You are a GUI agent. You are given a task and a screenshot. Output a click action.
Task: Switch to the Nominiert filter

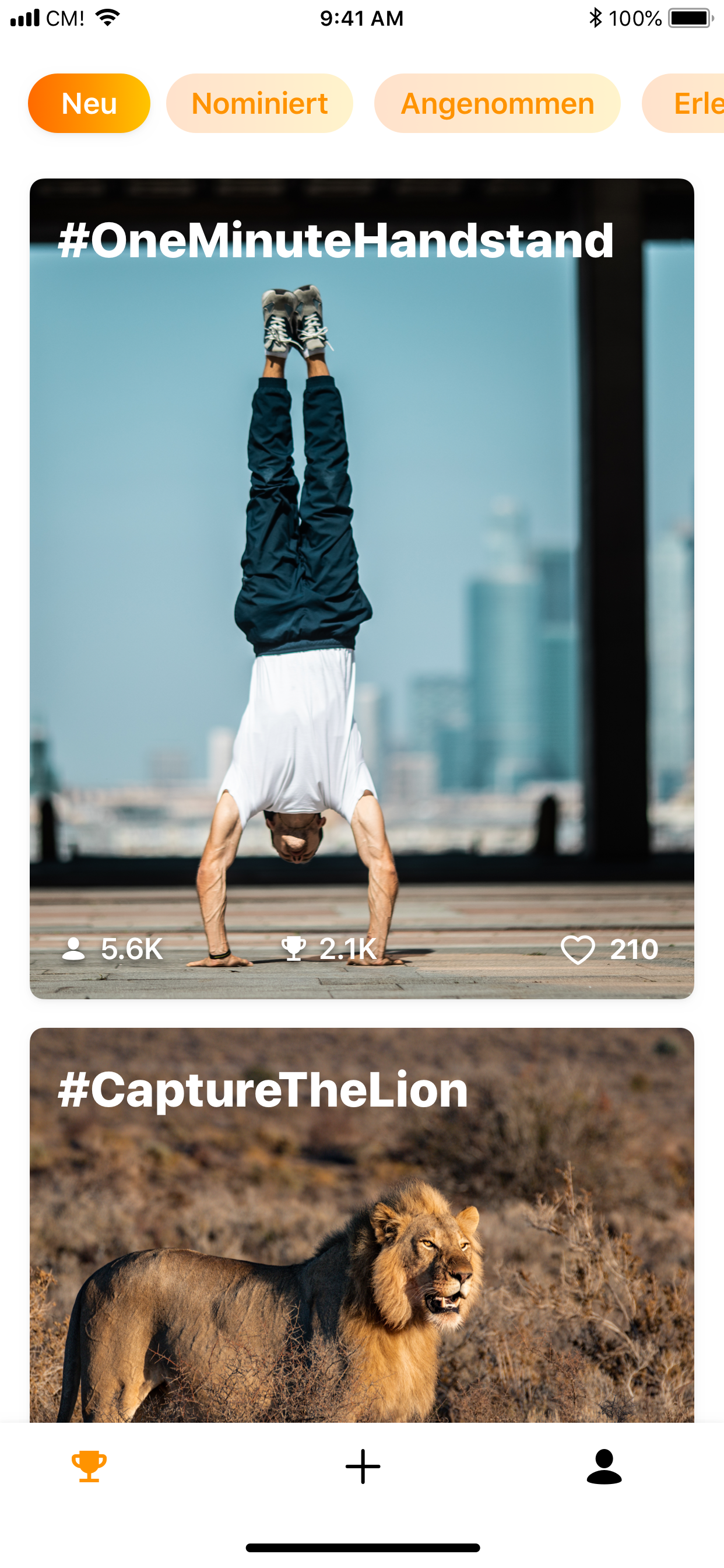pos(260,103)
